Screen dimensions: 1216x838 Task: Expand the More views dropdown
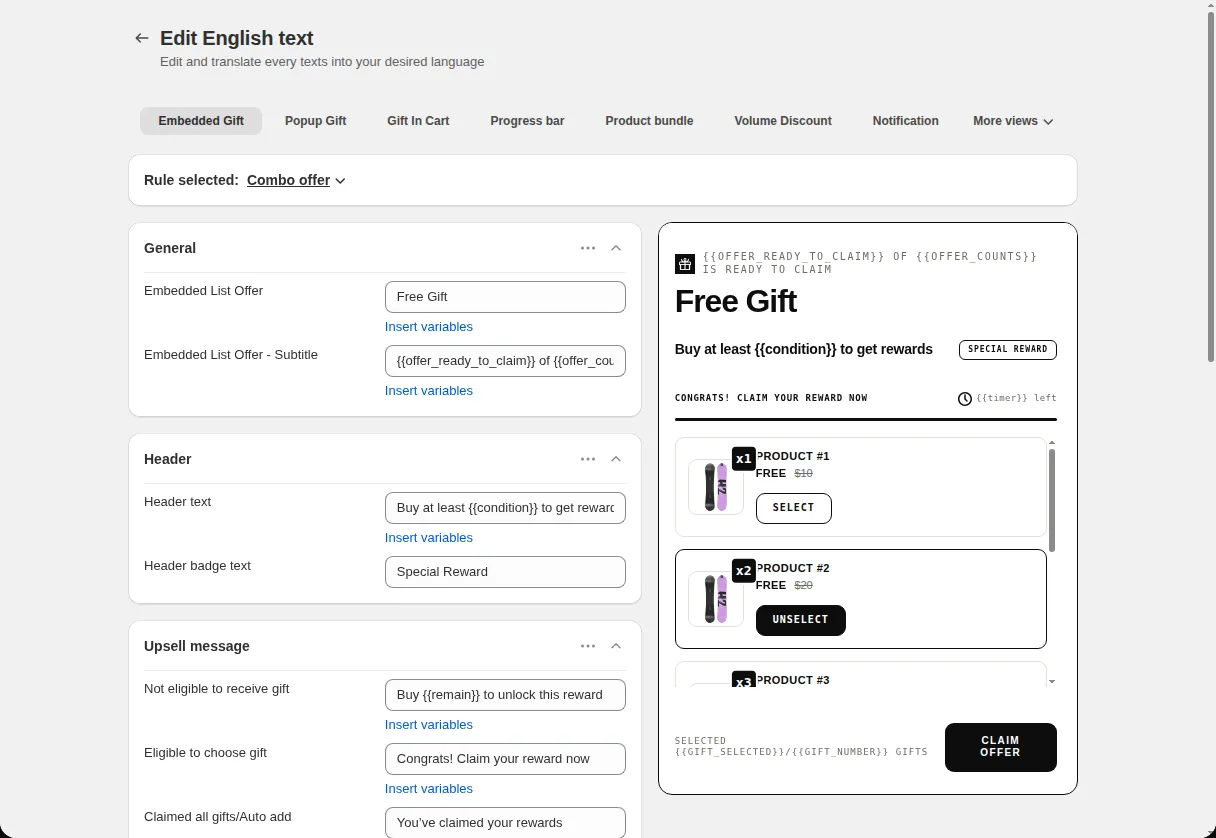[x=1013, y=121]
